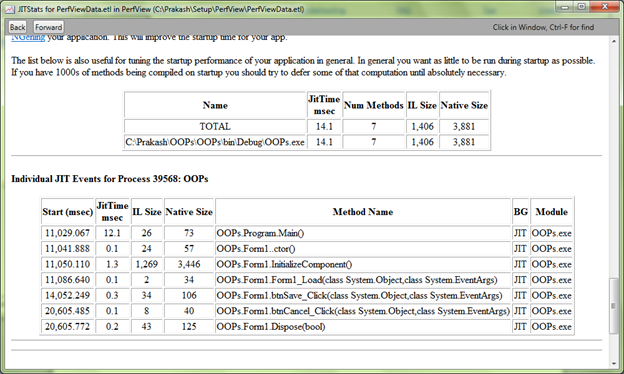
Task: Click the scrollbar down arrow
Action: [x=614, y=363]
